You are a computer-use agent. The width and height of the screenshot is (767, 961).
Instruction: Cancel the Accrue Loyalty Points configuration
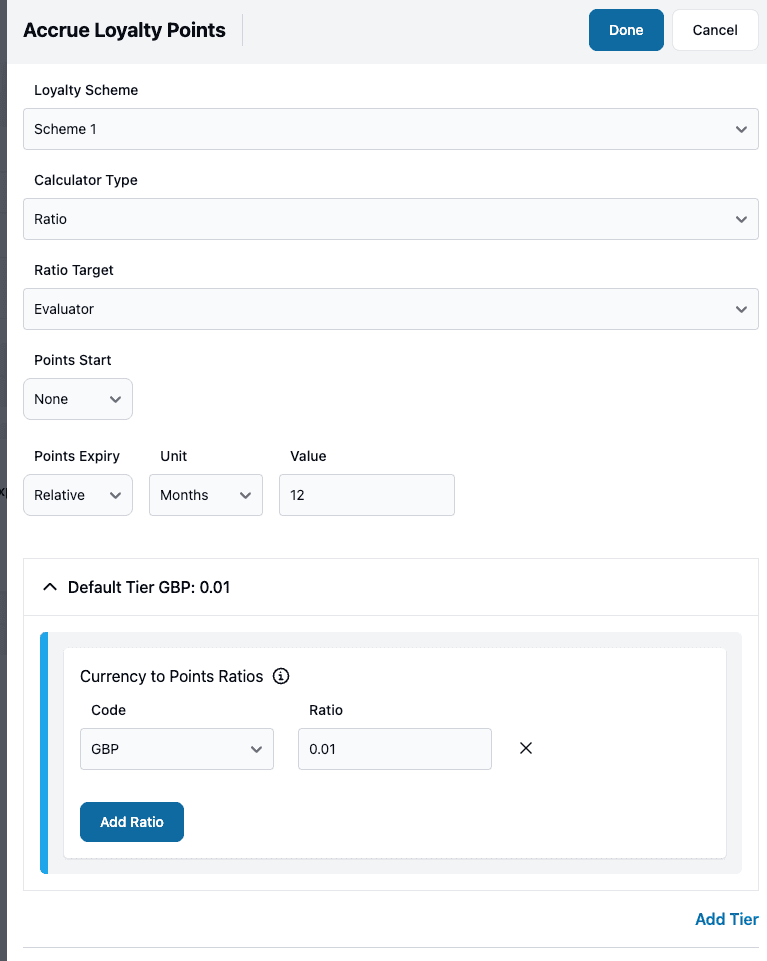click(714, 30)
